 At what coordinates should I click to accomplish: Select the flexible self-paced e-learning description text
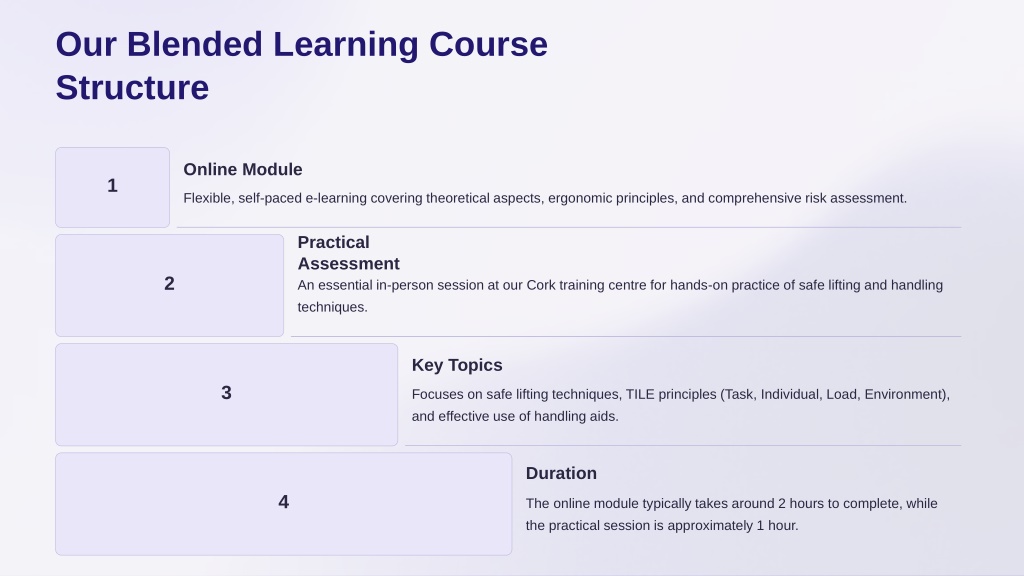coord(545,198)
